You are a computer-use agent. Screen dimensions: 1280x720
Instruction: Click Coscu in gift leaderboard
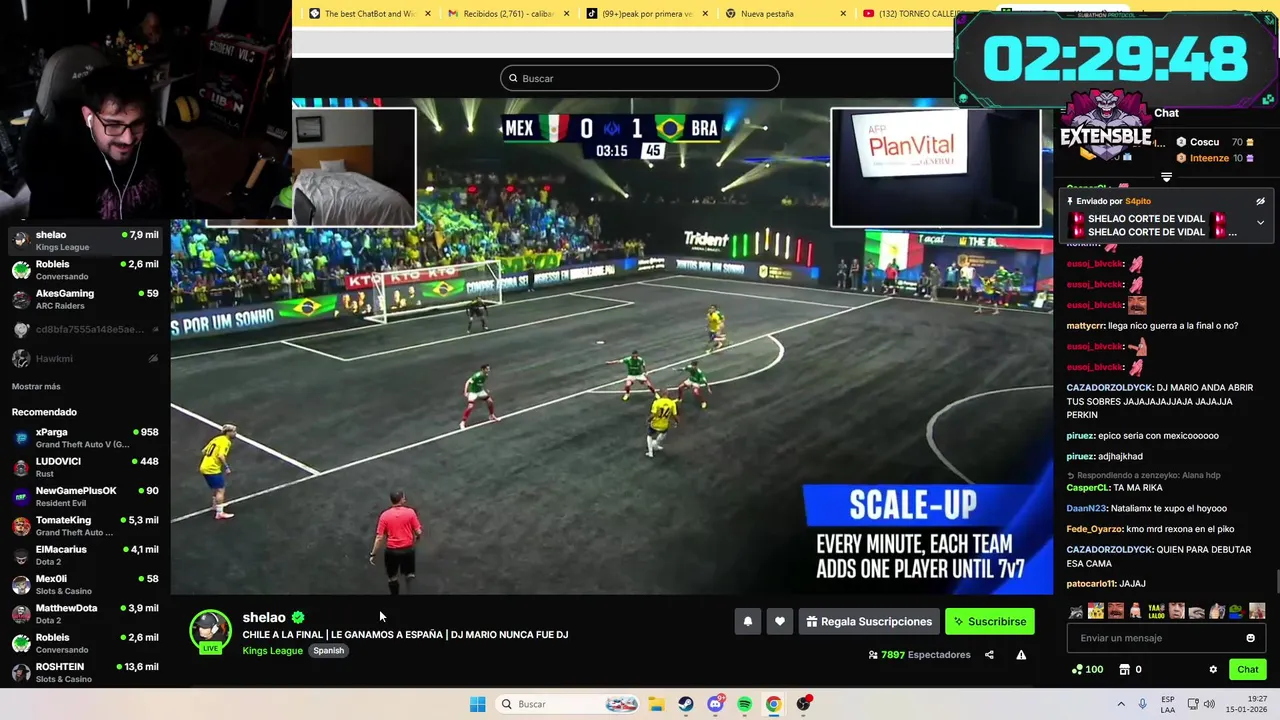(1204, 142)
